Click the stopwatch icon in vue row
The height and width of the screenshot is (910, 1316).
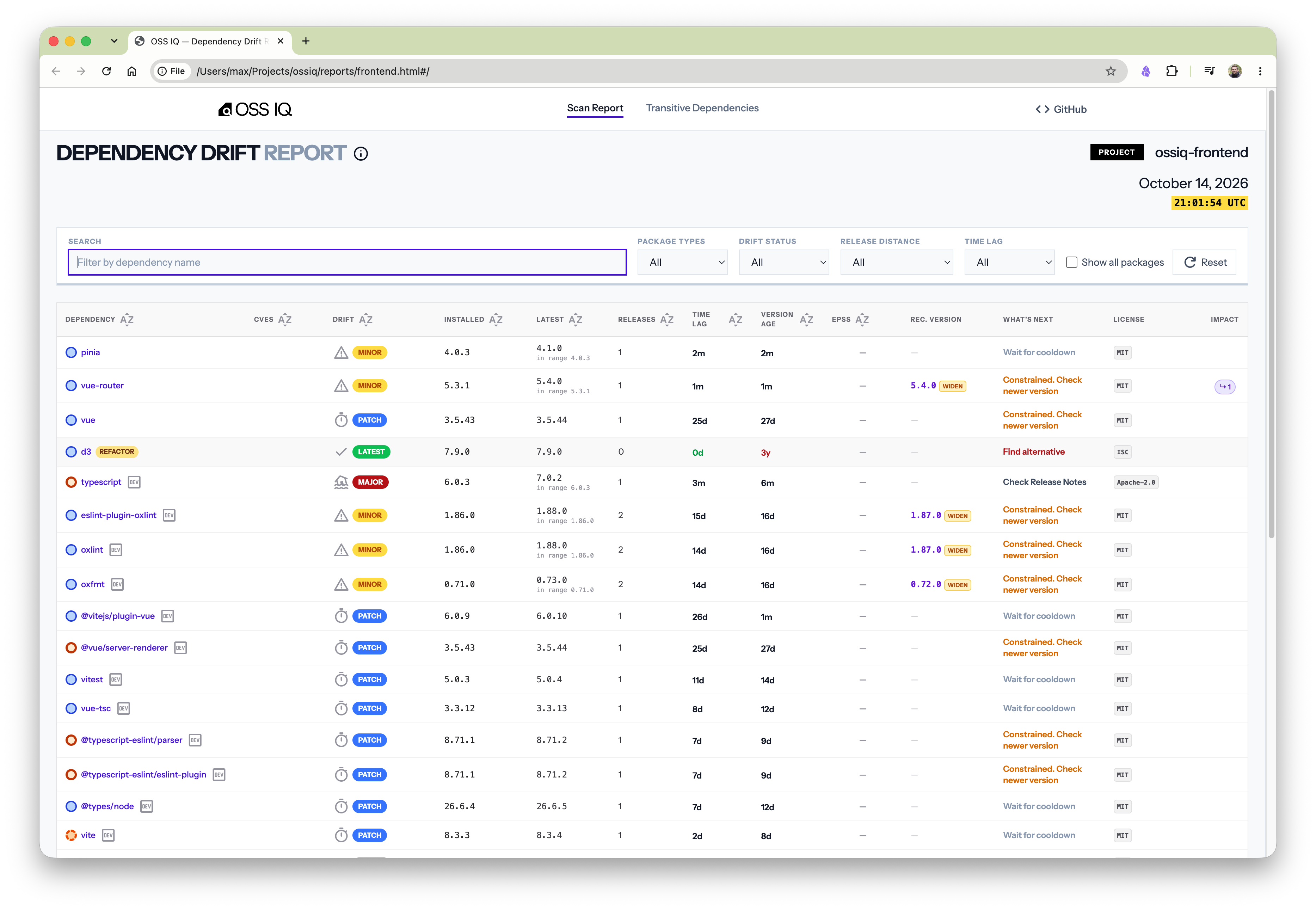[341, 420]
